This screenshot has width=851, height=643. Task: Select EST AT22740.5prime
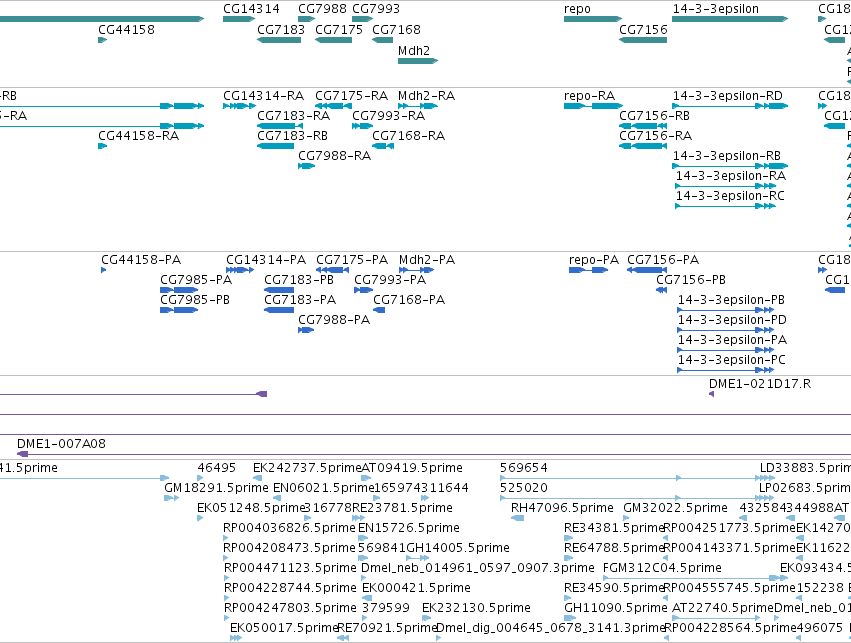tap(716, 619)
